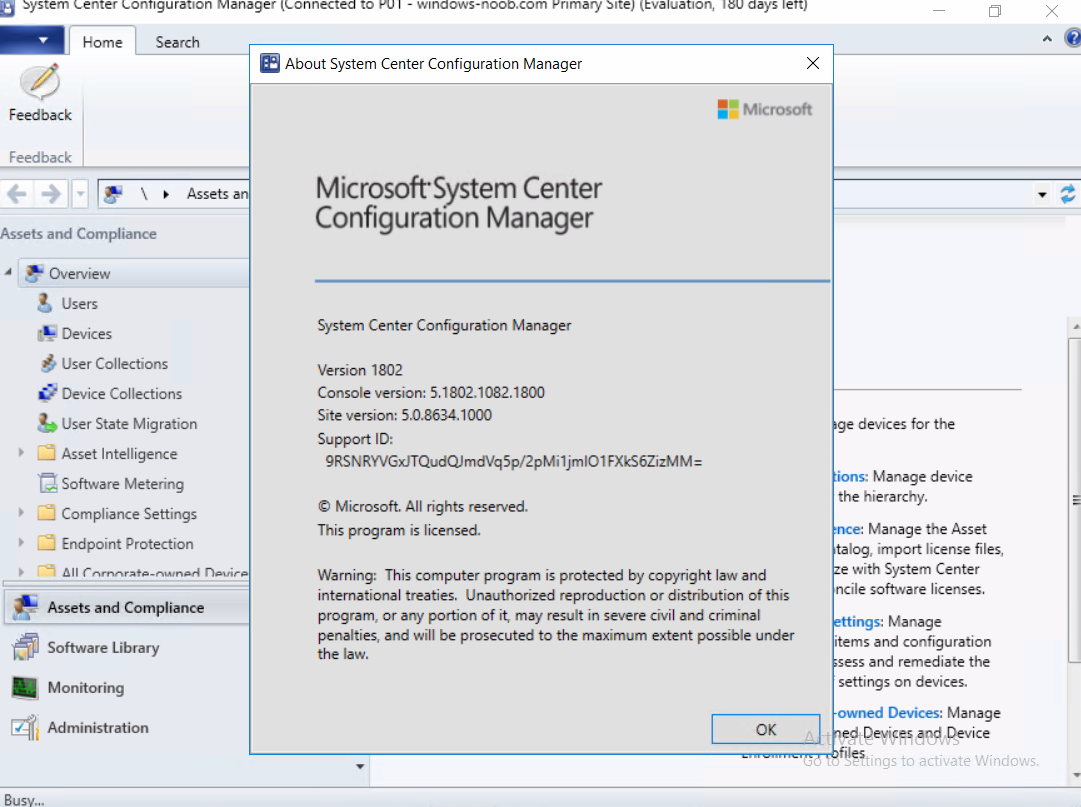The width and height of the screenshot is (1081, 807).
Task: Open the Assets and Compliance workspace icon
Action: coord(26,607)
